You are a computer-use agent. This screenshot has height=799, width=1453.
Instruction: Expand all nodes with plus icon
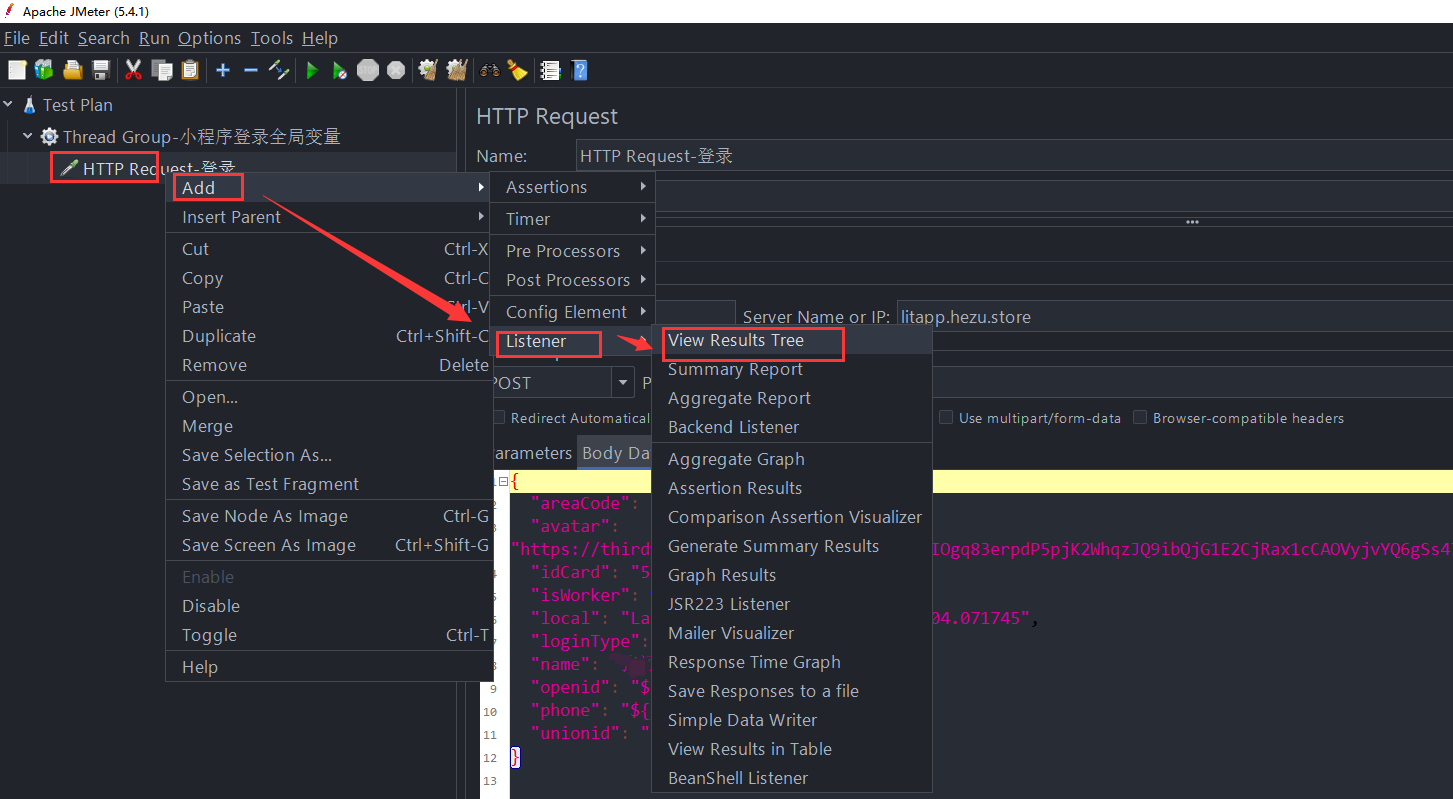pyautogui.click(x=223, y=70)
